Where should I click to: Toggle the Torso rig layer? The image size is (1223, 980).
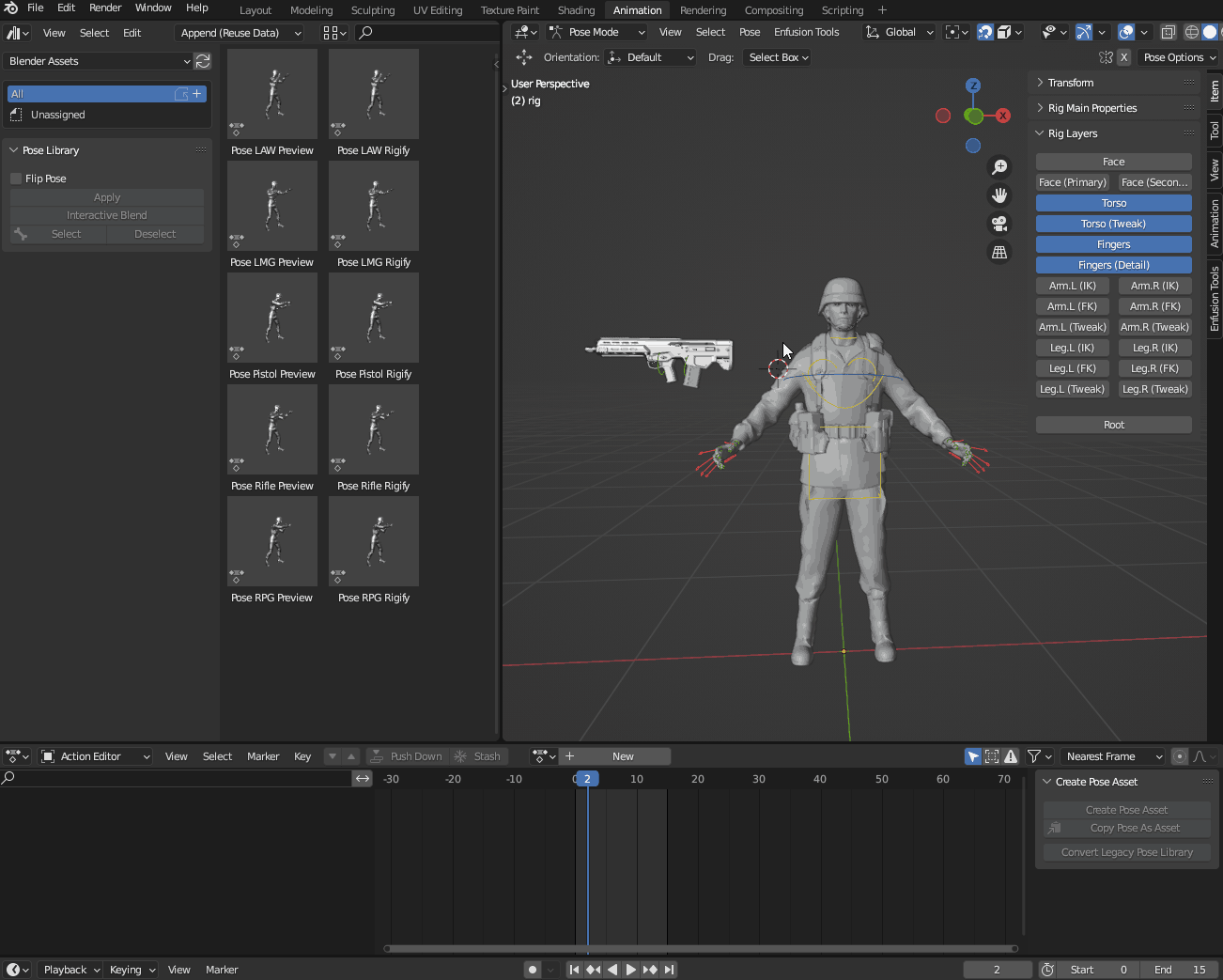[x=1113, y=203]
